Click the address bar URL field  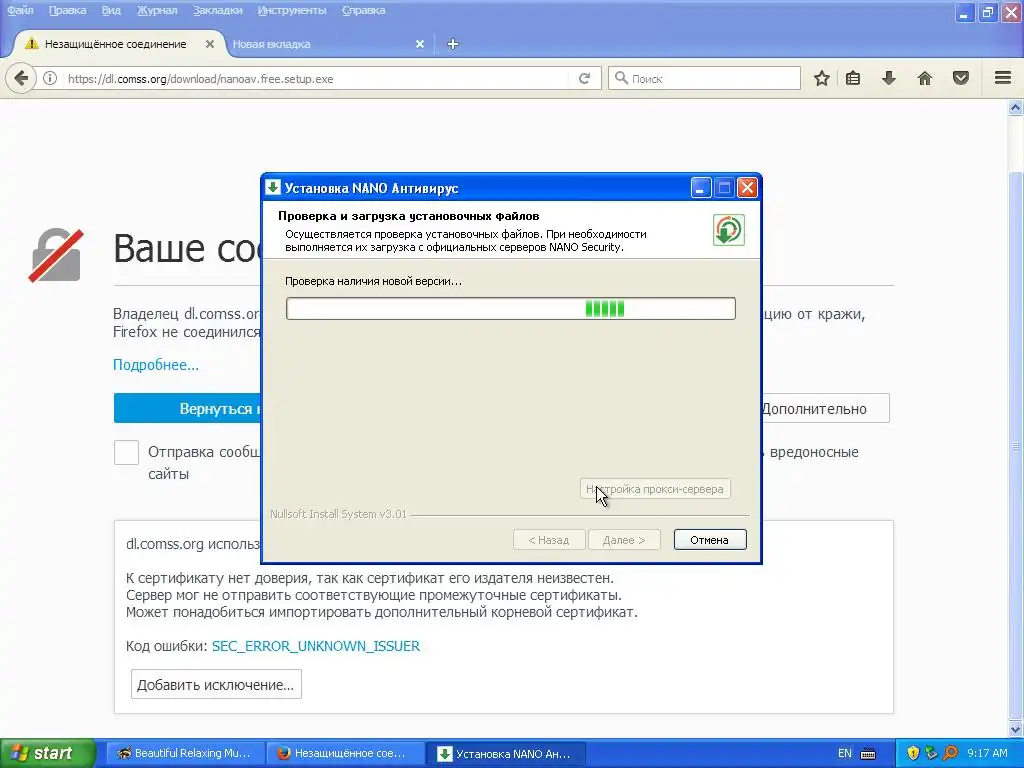317,78
